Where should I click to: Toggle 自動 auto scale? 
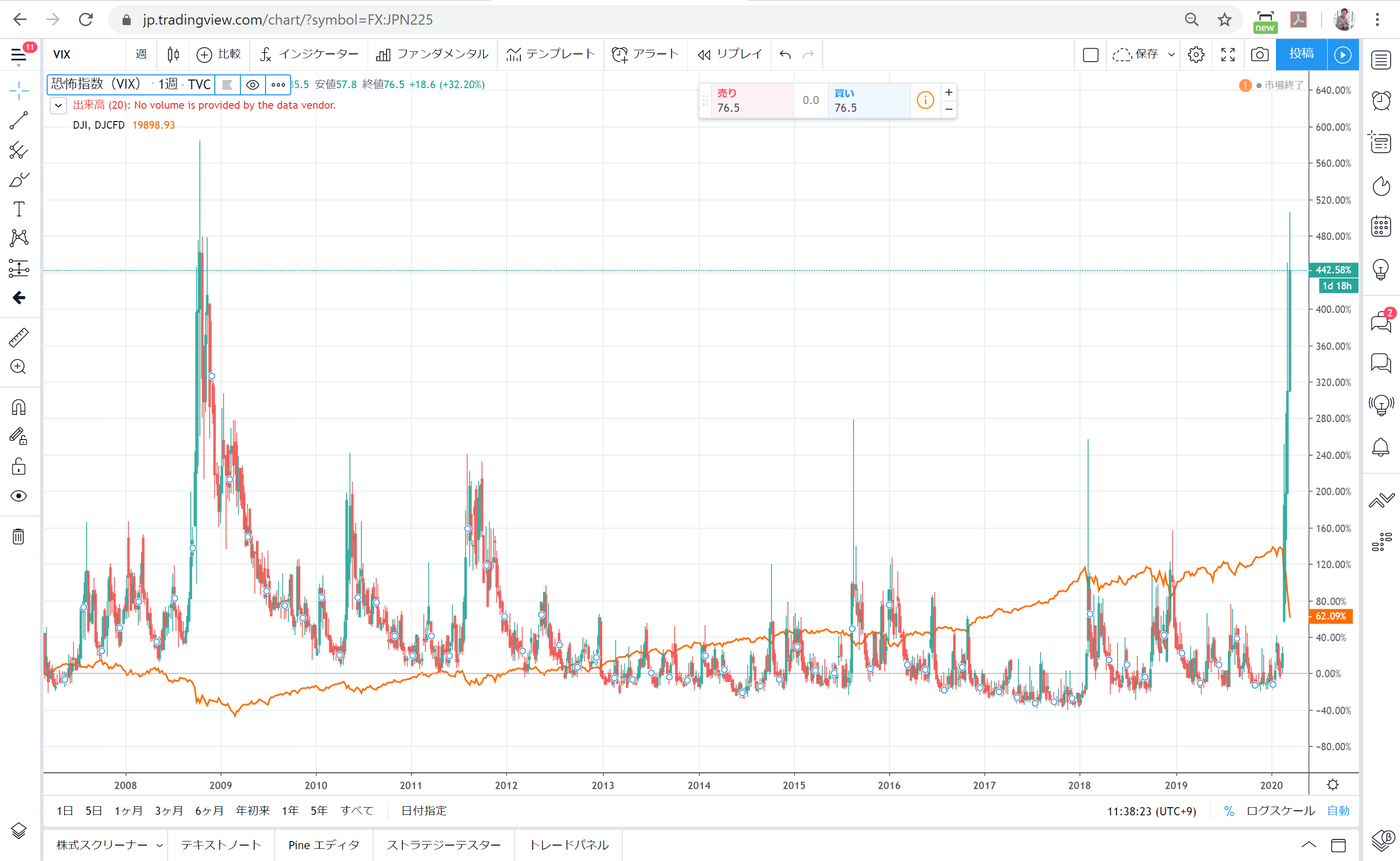coord(1338,811)
